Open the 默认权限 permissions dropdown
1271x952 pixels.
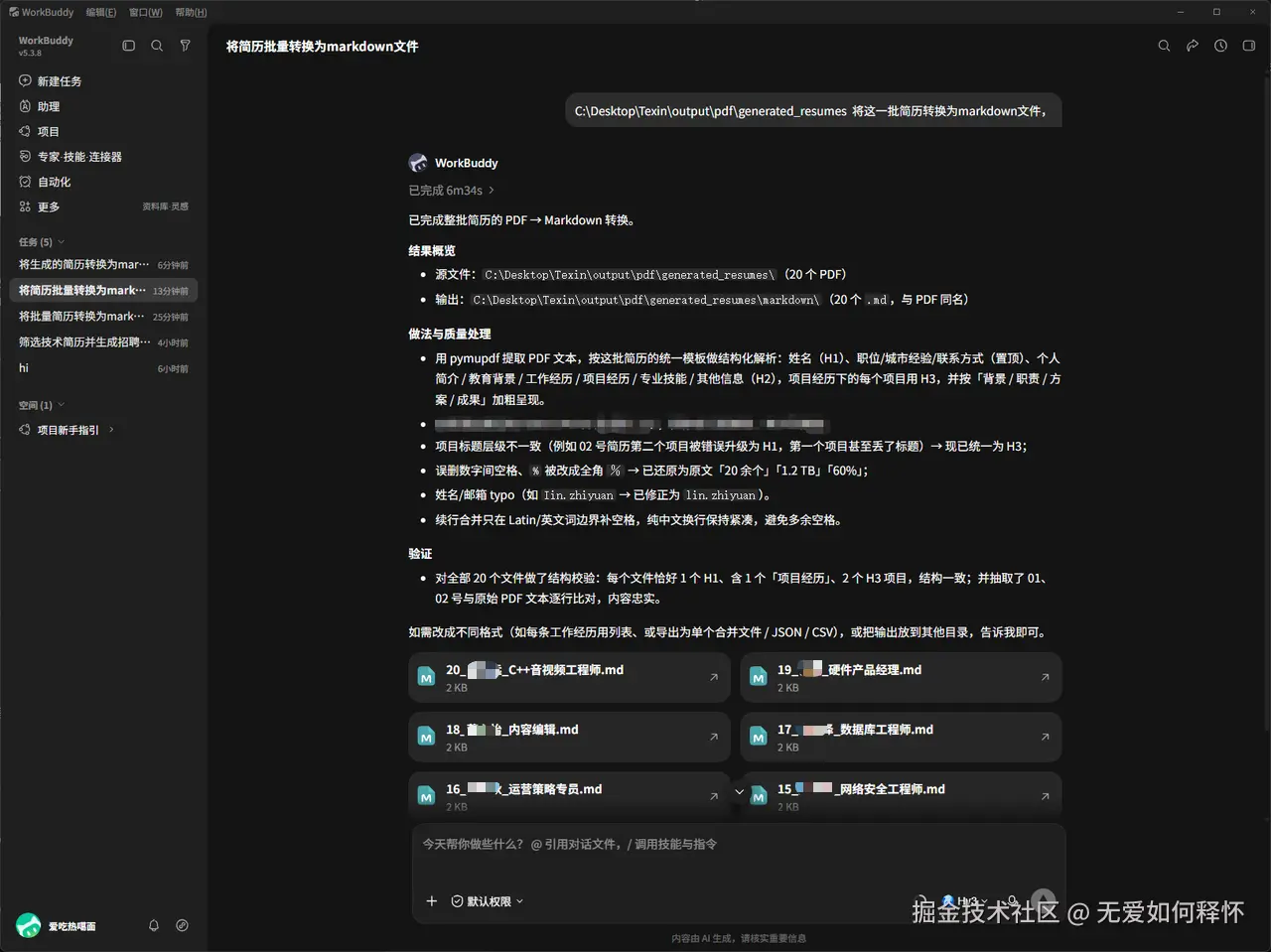coord(487,901)
